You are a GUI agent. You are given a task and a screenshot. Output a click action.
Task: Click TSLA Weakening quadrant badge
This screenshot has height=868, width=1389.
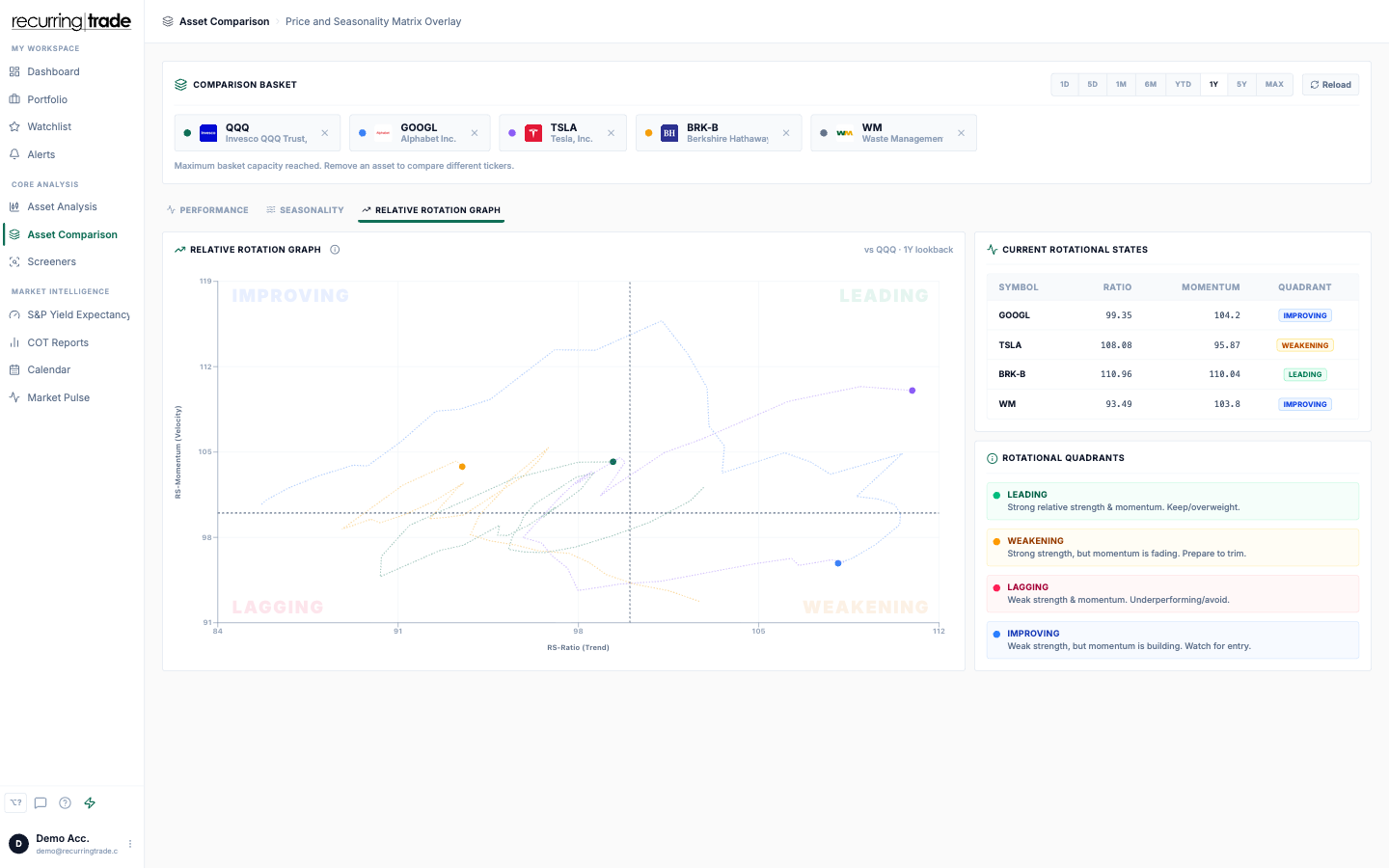tap(1305, 345)
